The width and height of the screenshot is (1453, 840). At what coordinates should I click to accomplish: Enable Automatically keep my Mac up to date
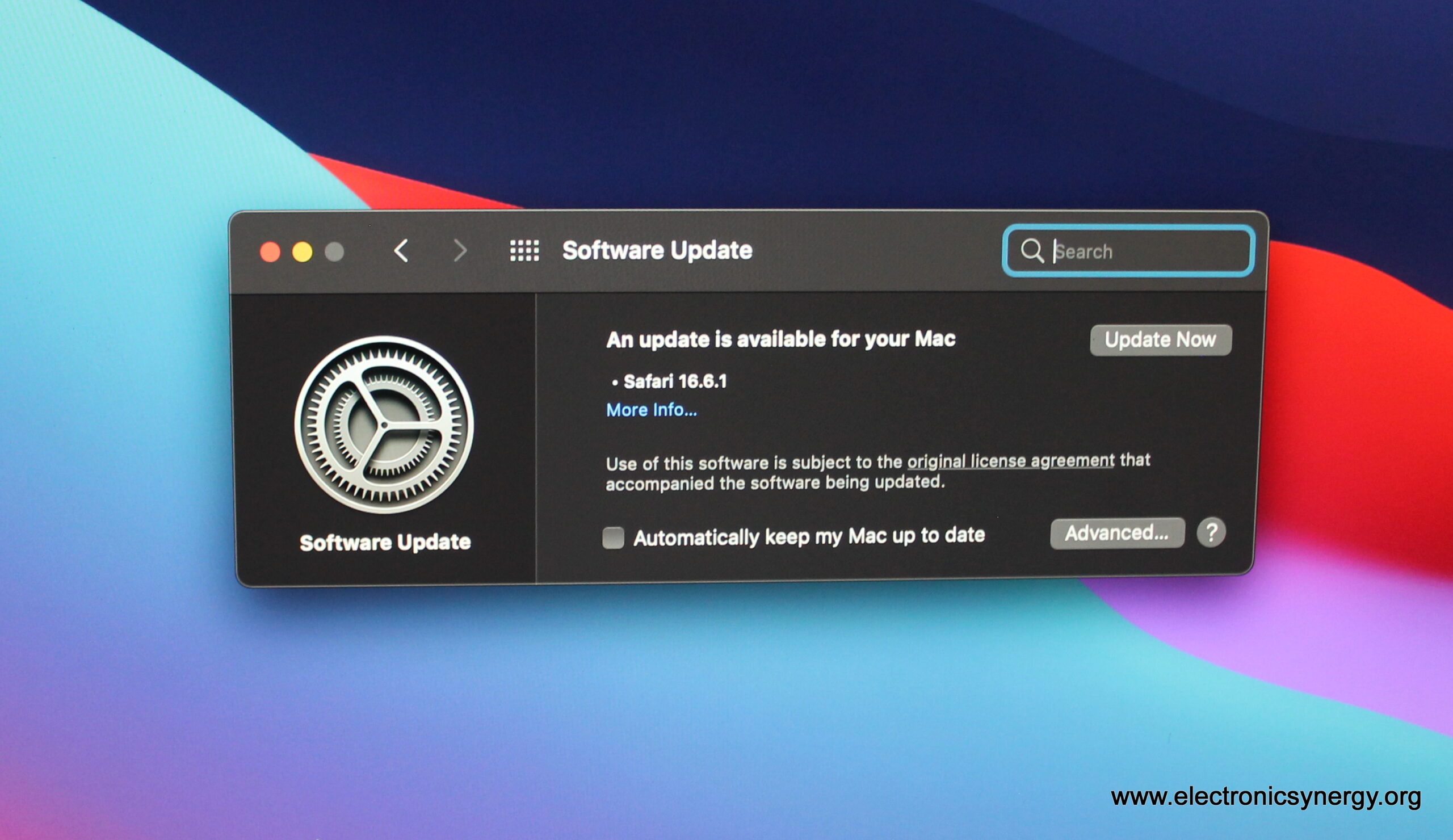613,538
